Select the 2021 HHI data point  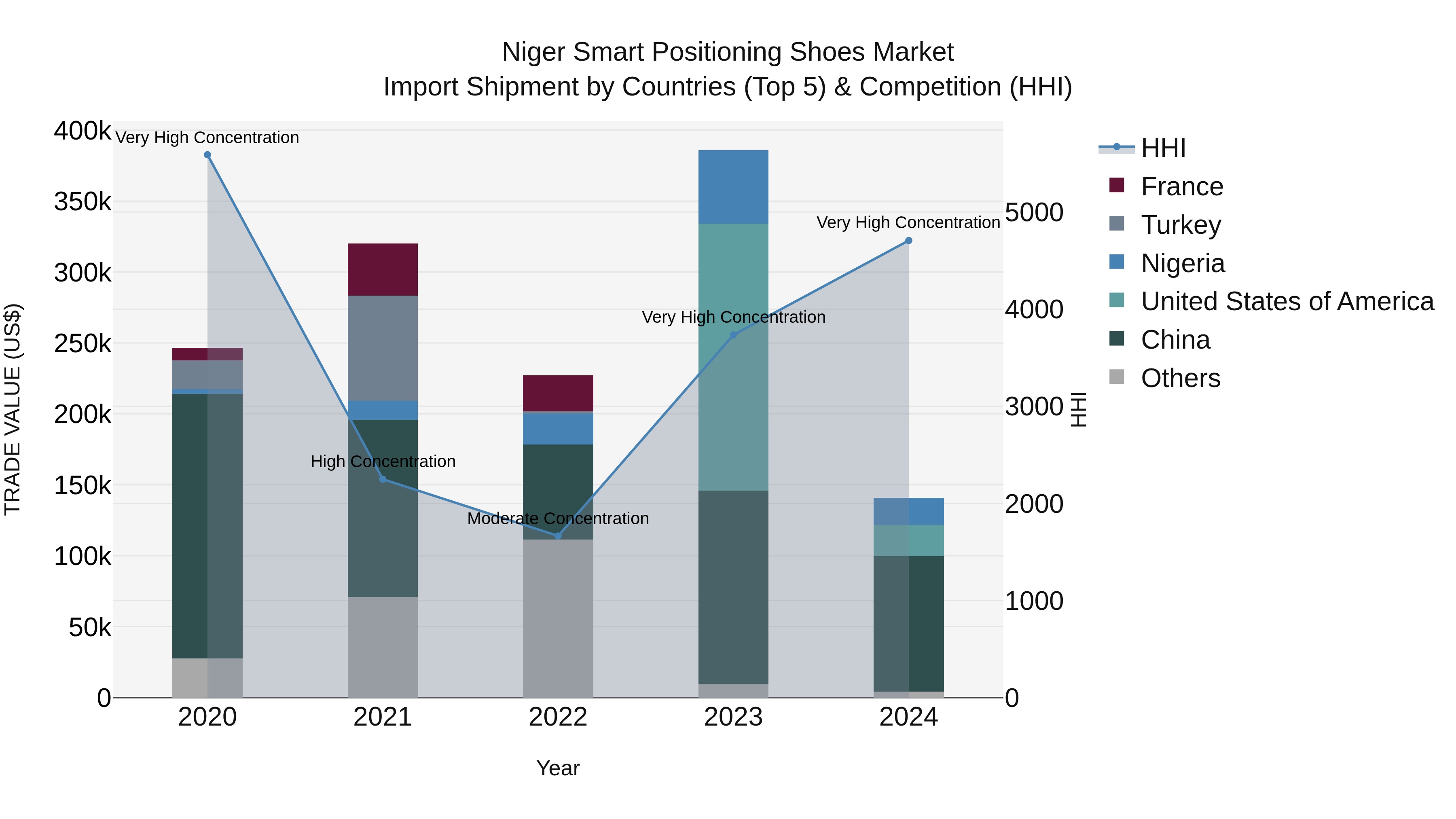click(x=383, y=479)
